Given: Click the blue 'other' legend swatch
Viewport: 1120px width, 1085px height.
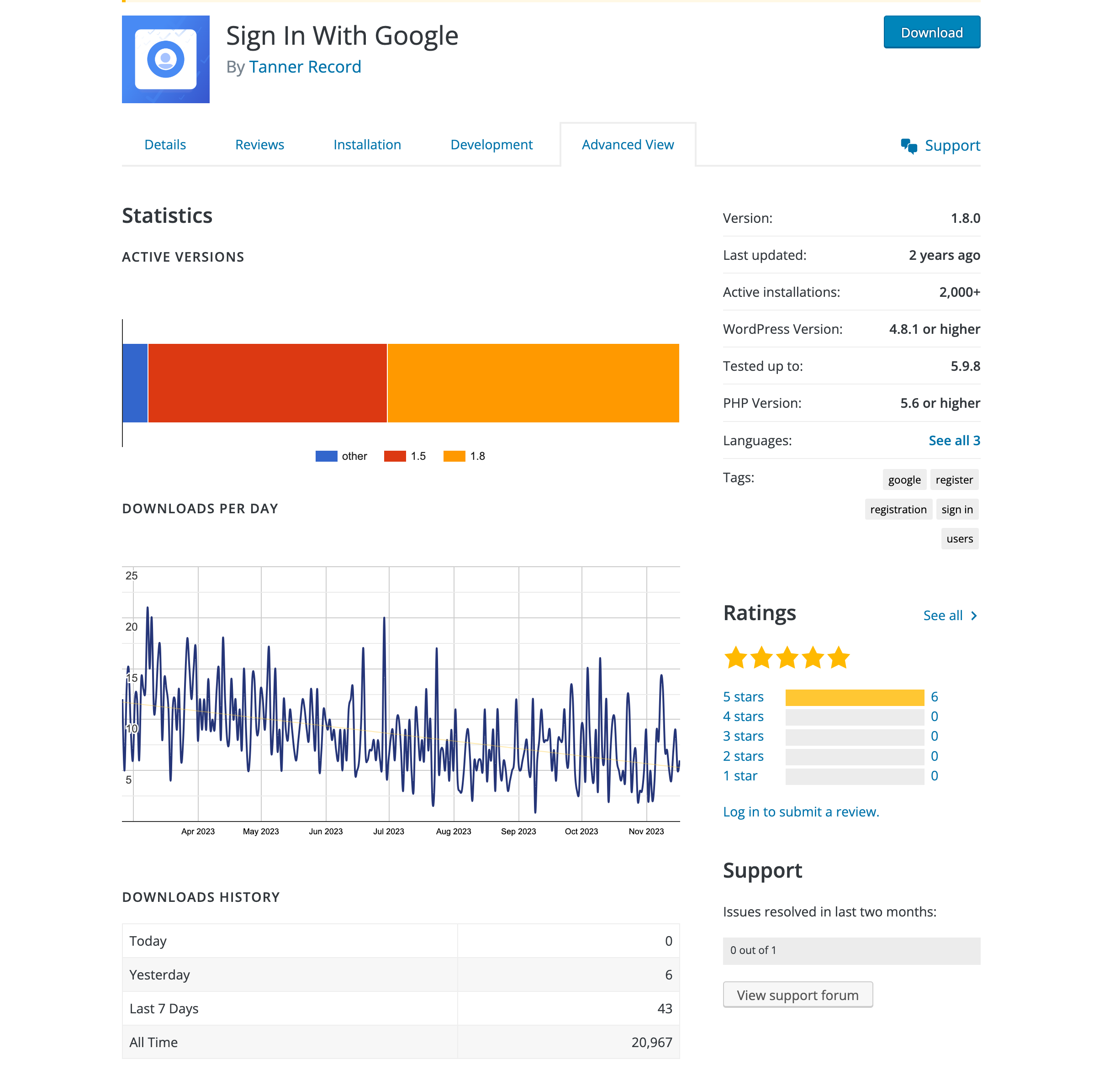Looking at the screenshot, I should (x=326, y=456).
